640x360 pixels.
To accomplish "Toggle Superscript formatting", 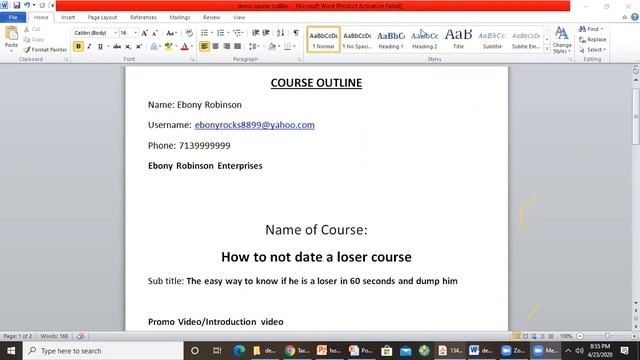I will click(x=139, y=47).
